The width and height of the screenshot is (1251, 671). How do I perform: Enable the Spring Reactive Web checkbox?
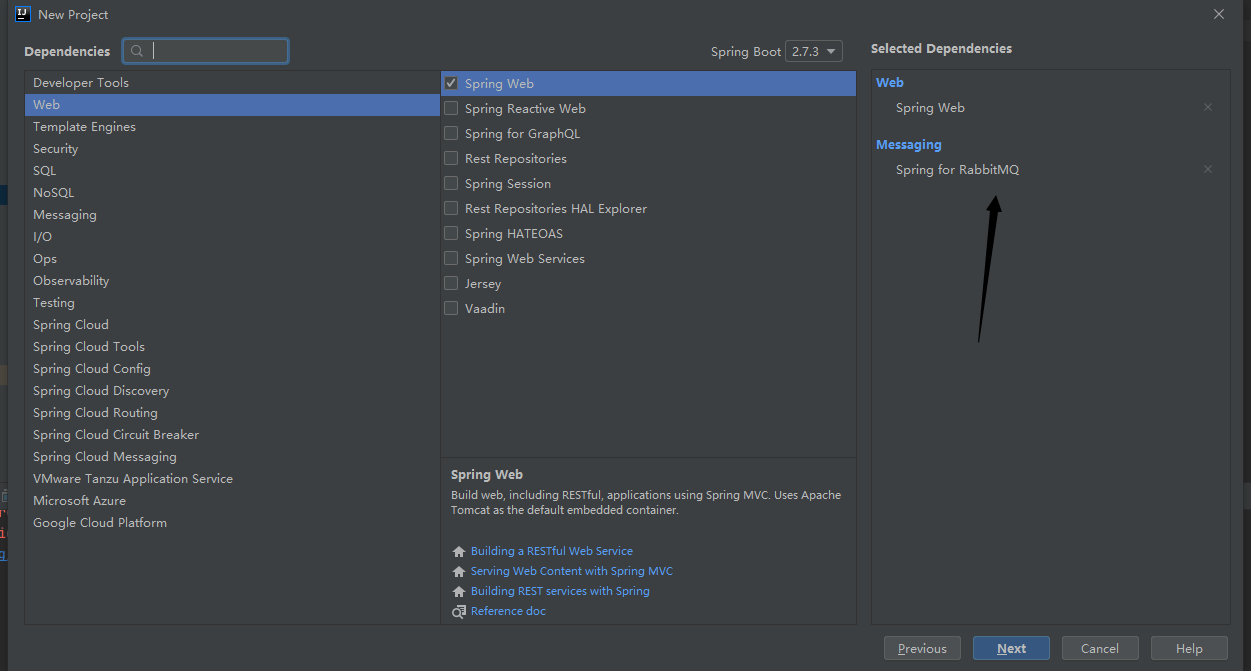pyautogui.click(x=451, y=108)
